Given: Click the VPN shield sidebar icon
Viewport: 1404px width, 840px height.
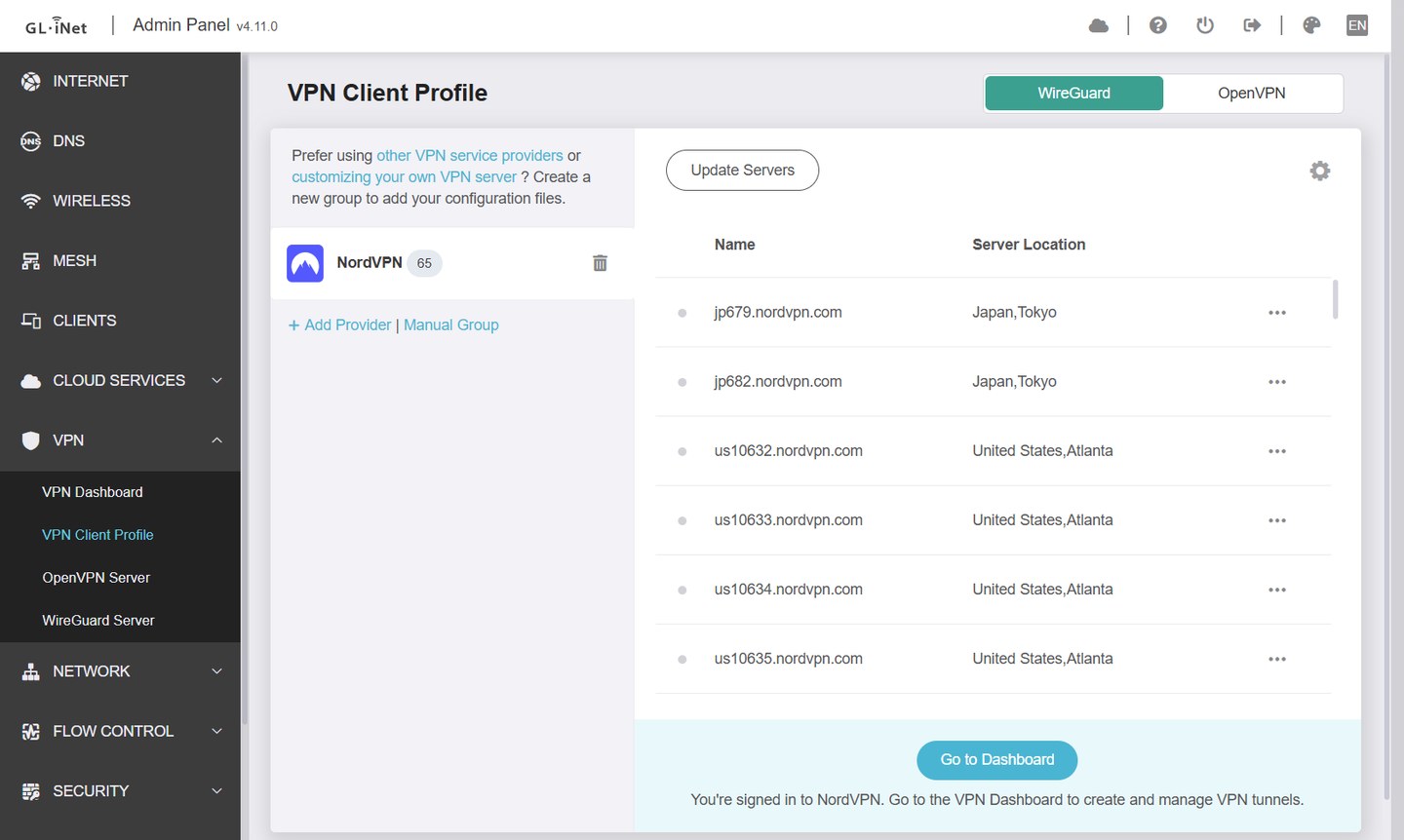Looking at the screenshot, I should point(31,440).
